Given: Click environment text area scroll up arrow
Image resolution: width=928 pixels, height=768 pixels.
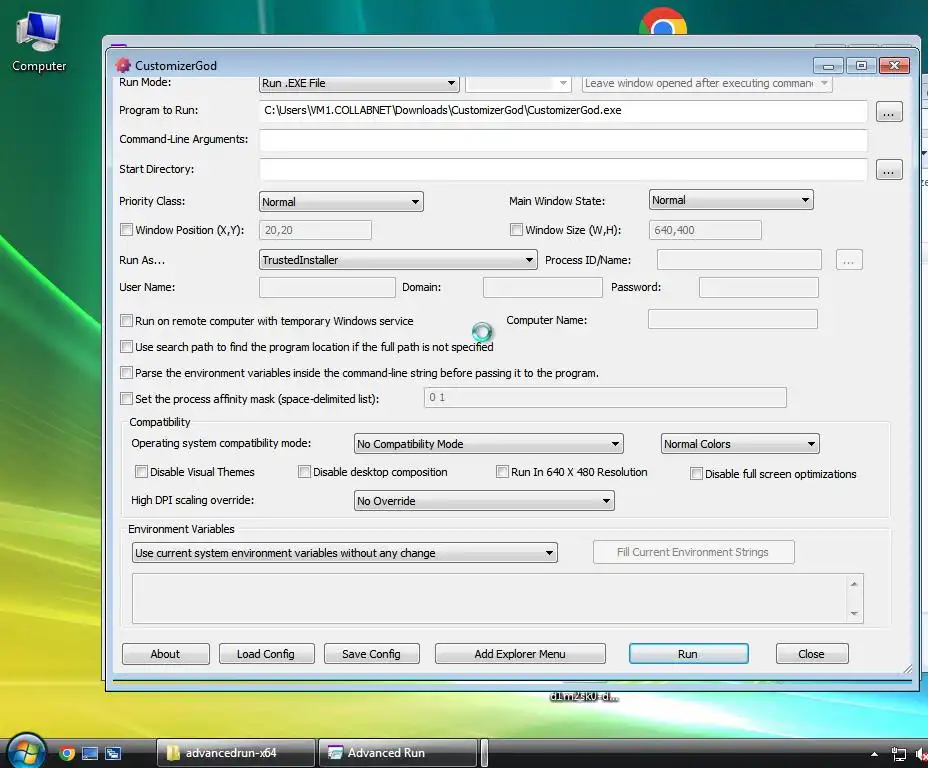Looking at the screenshot, I should click(854, 584).
